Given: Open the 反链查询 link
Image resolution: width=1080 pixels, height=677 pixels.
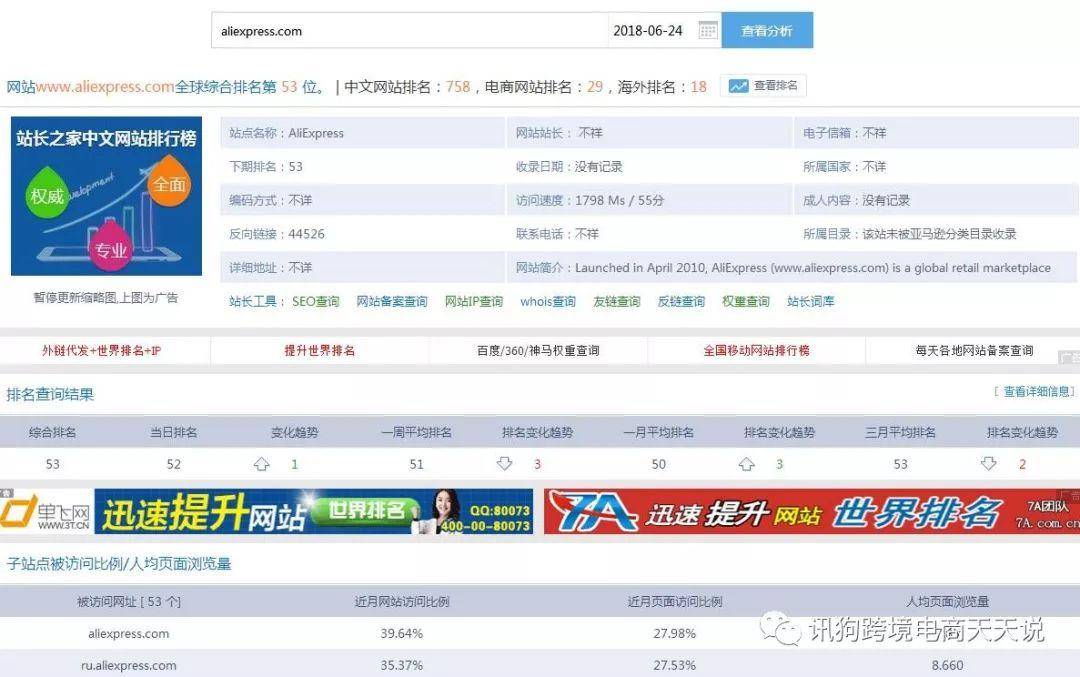Looking at the screenshot, I should click(681, 301).
